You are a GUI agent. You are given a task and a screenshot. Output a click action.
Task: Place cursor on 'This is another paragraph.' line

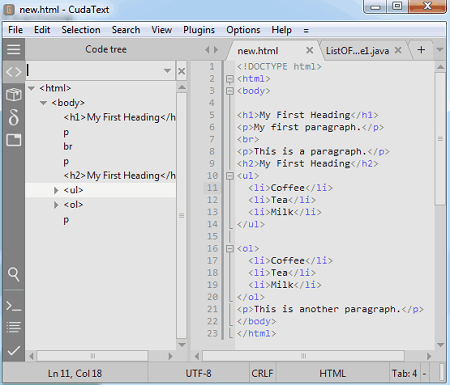coord(330,309)
